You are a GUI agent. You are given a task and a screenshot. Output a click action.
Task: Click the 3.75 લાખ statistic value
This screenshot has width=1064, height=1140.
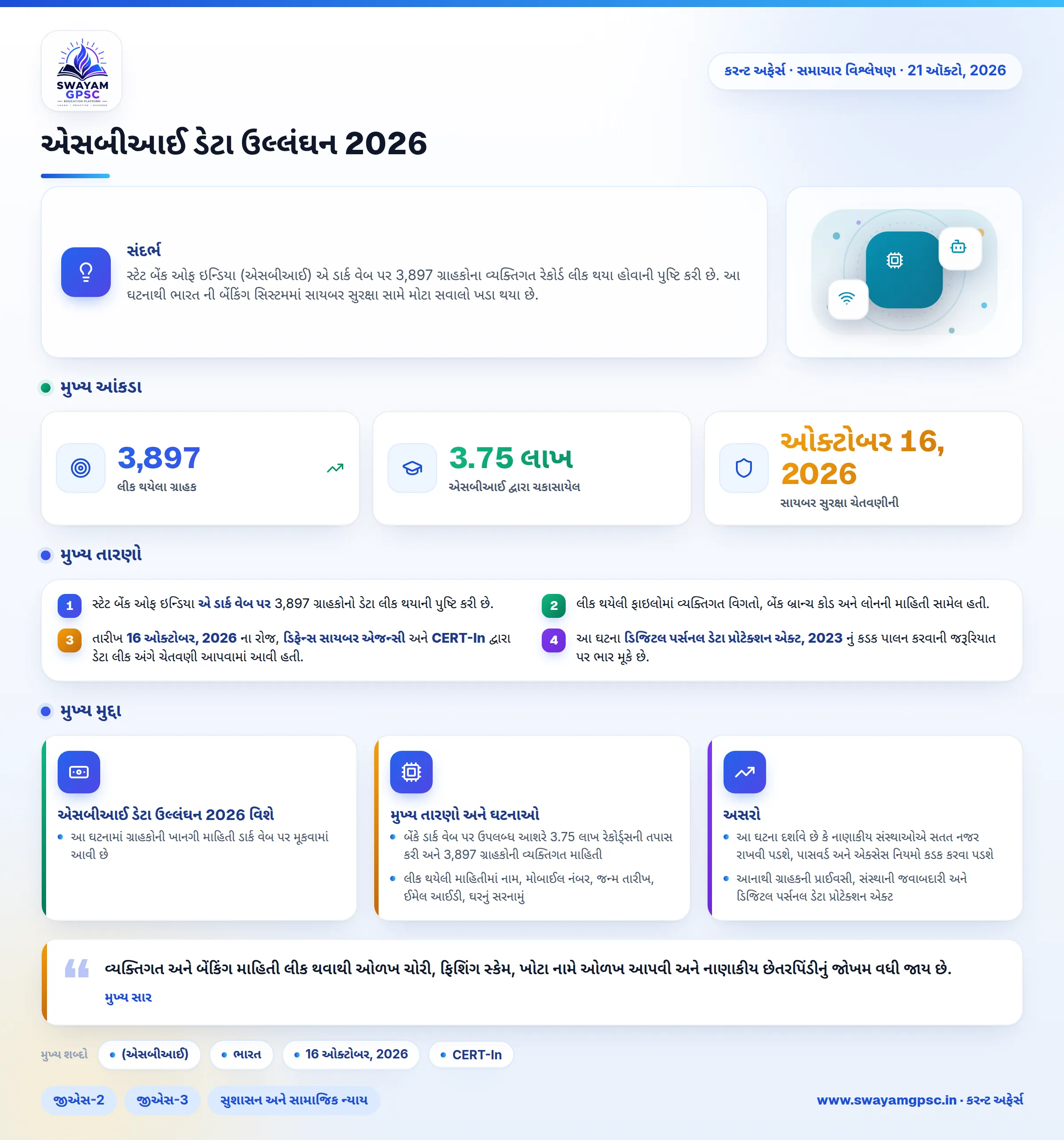tap(511, 457)
